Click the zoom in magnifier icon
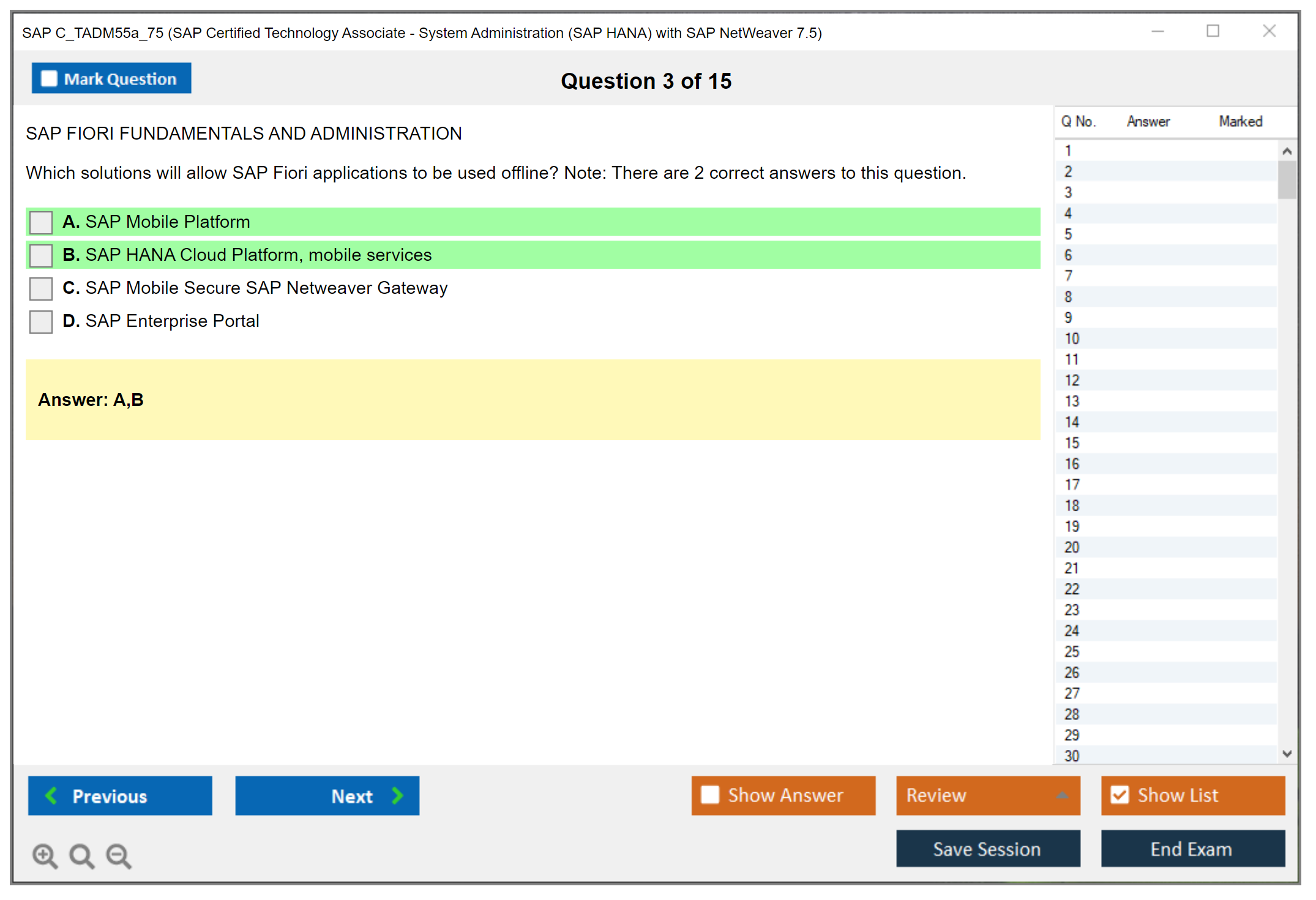This screenshot has height=900, width=1316. tap(44, 855)
